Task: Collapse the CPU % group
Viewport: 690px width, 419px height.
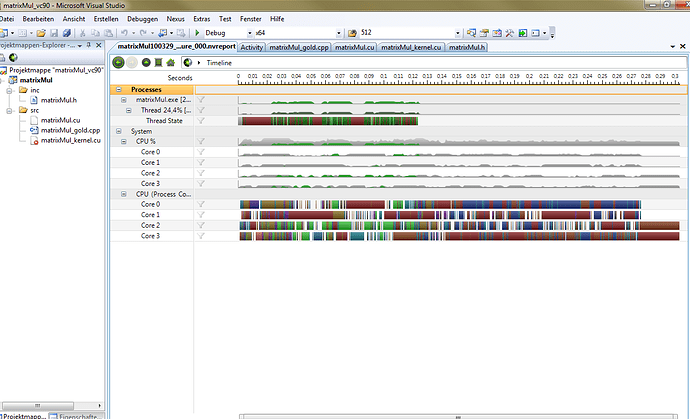Action: coord(124,141)
